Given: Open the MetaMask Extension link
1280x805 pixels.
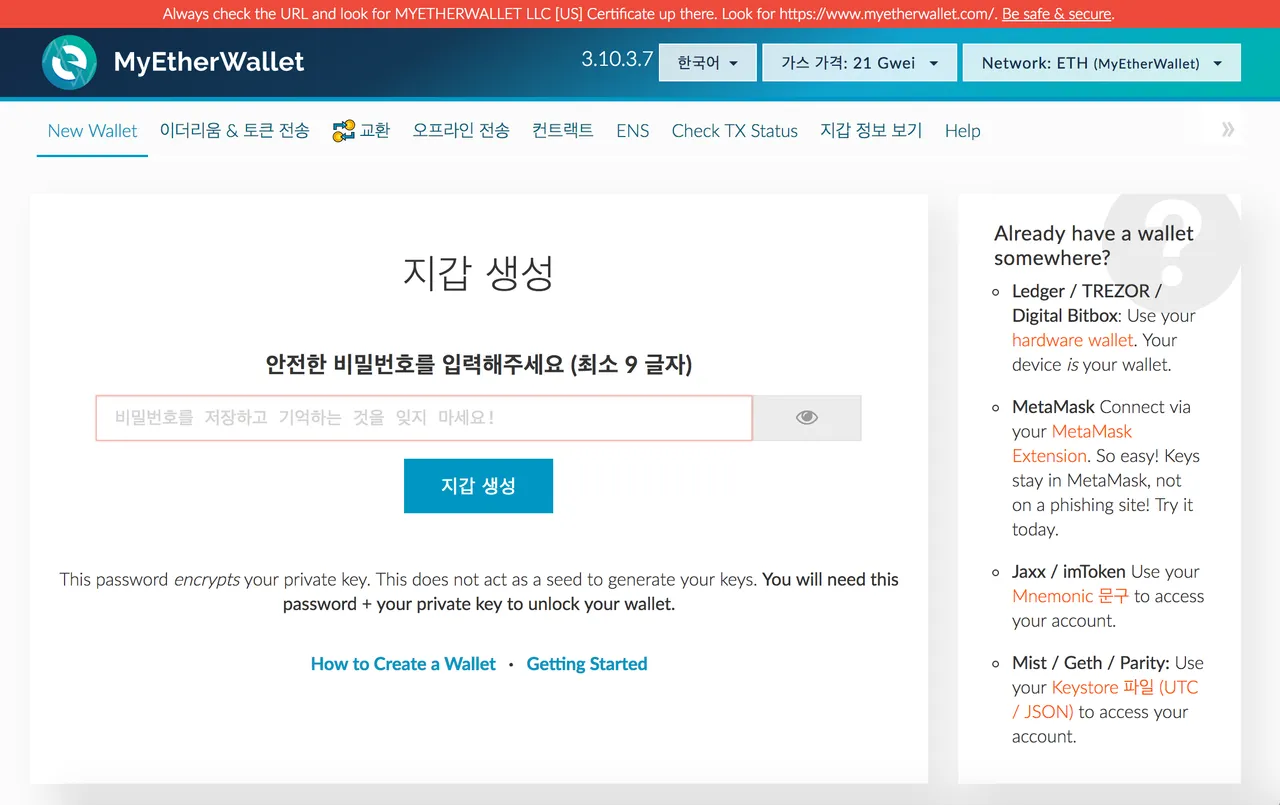Looking at the screenshot, I should [x=1072, y=444].
